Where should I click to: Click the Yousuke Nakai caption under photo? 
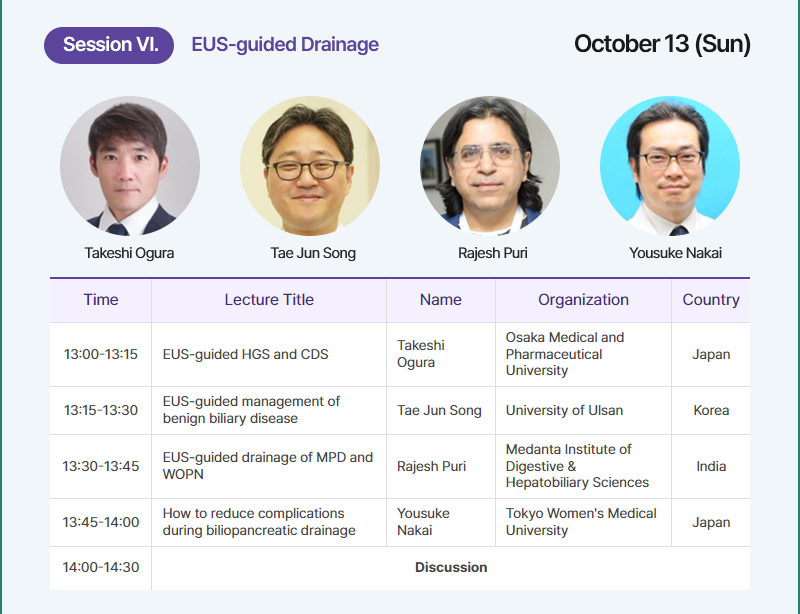pyautogui.click(x=676, y=253)
